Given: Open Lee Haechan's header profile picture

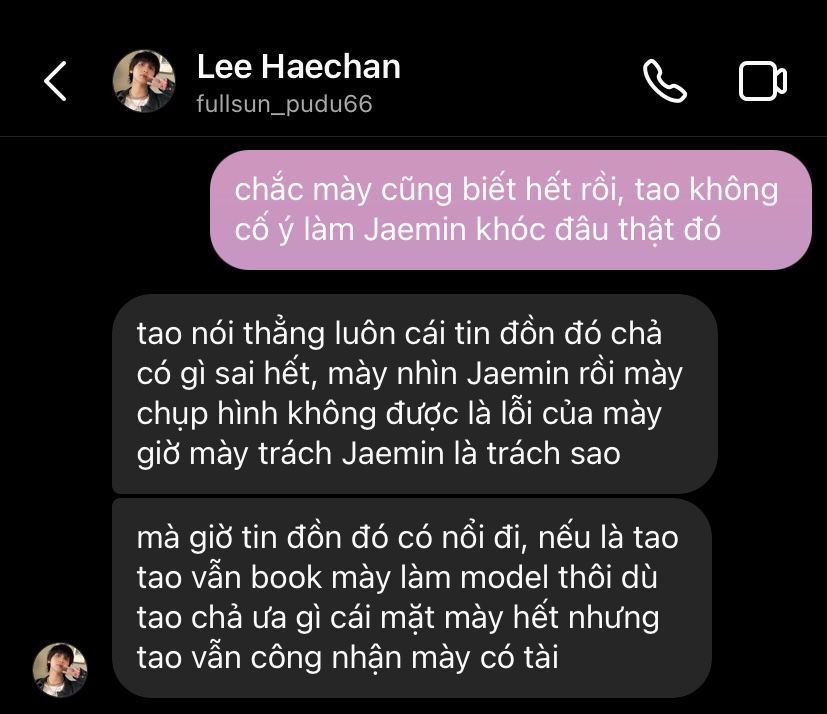Looking at the screenshot, I should tap(144, 81).
